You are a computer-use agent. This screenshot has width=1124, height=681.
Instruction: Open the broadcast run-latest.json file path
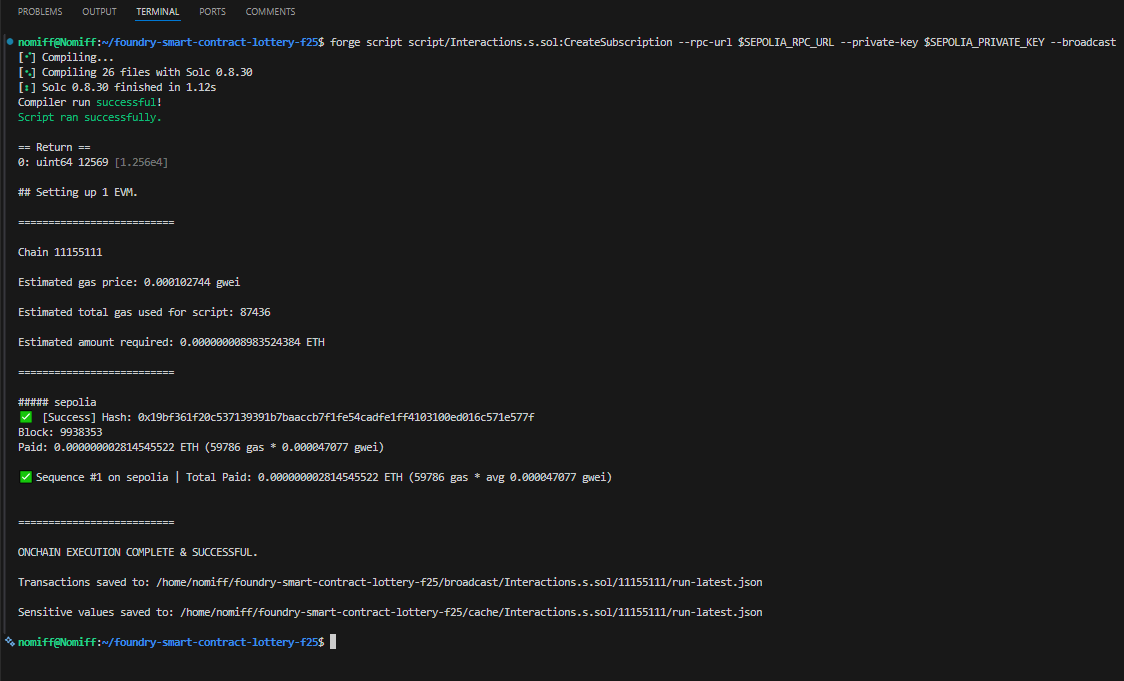coord(459,582)
